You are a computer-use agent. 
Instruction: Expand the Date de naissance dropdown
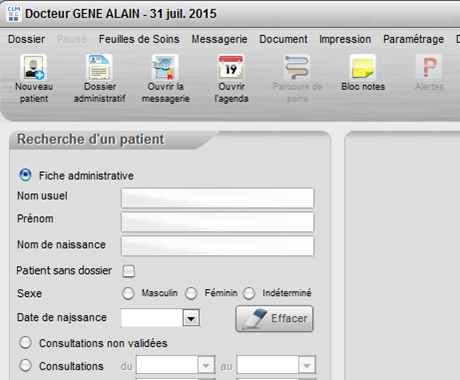pos(191,318)
